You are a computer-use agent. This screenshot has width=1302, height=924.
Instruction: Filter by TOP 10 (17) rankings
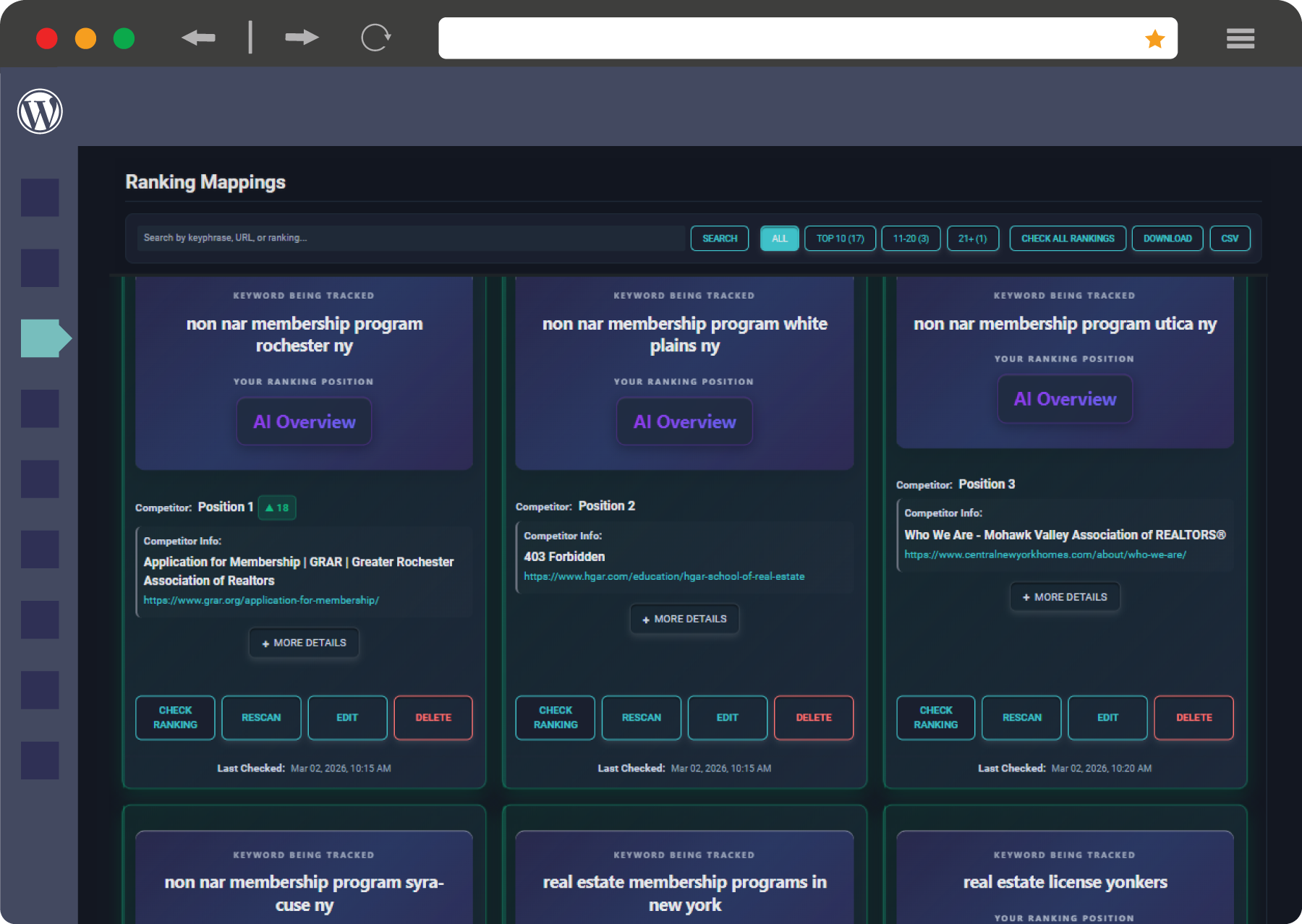click(840, 239)
